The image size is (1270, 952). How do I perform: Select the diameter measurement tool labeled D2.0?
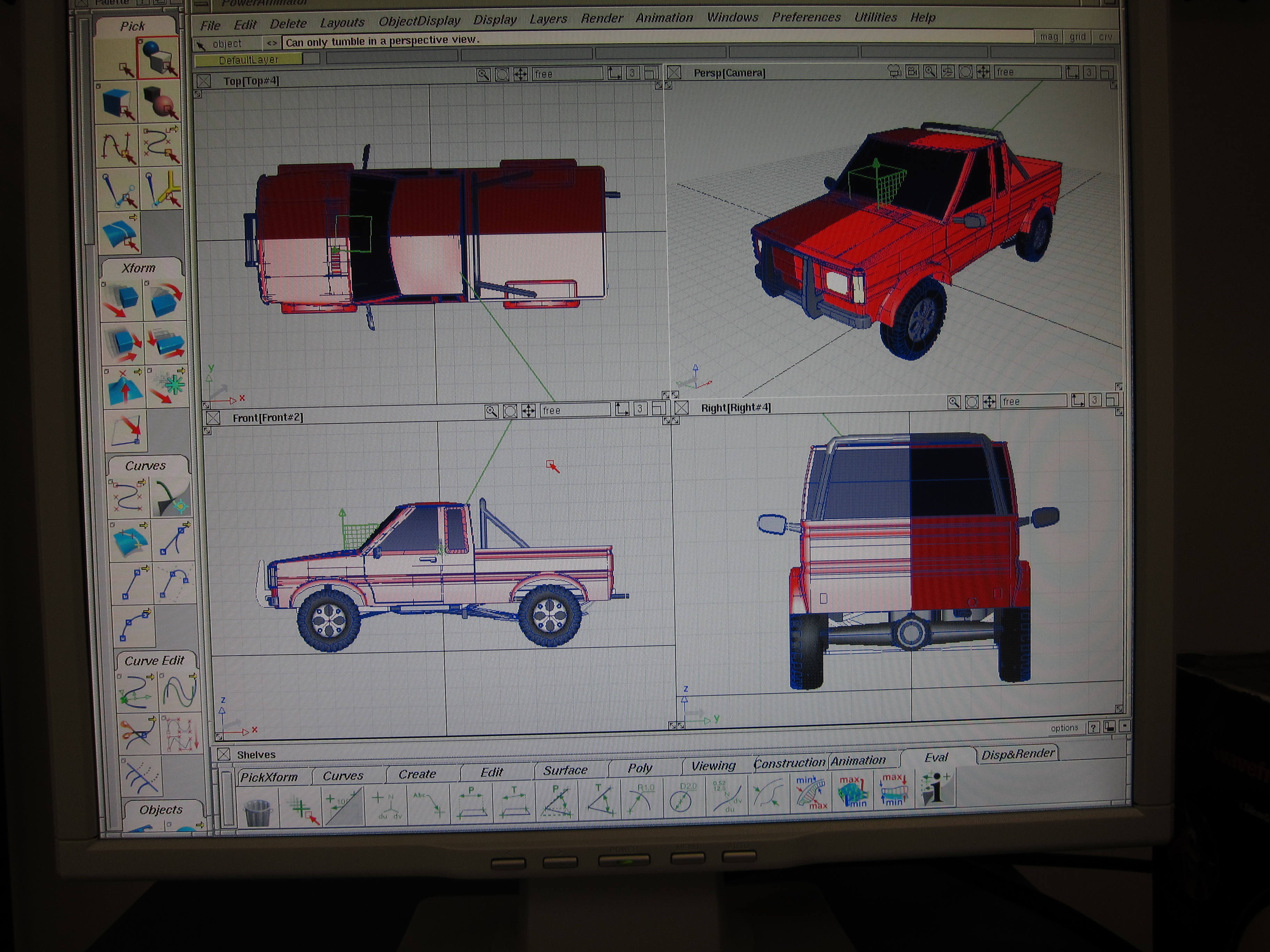coord(683,798)
